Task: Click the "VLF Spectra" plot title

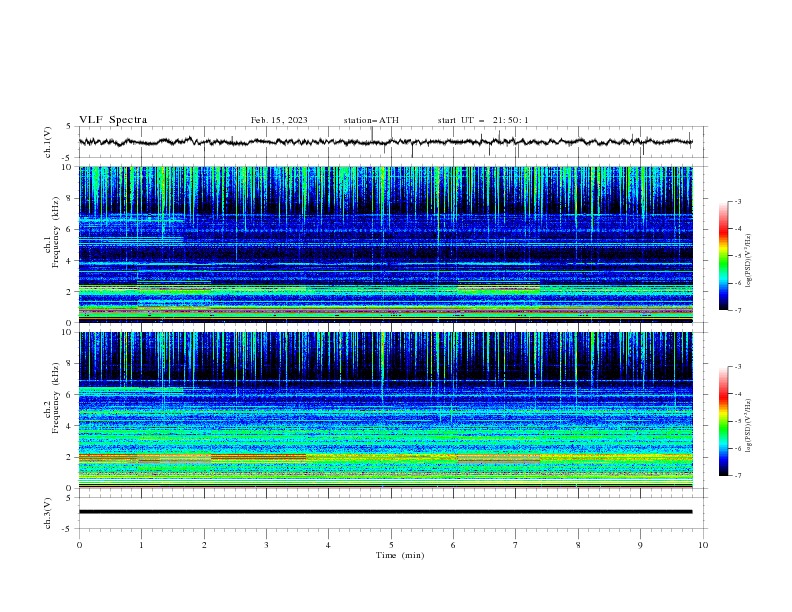Action: tap(113, 120)
